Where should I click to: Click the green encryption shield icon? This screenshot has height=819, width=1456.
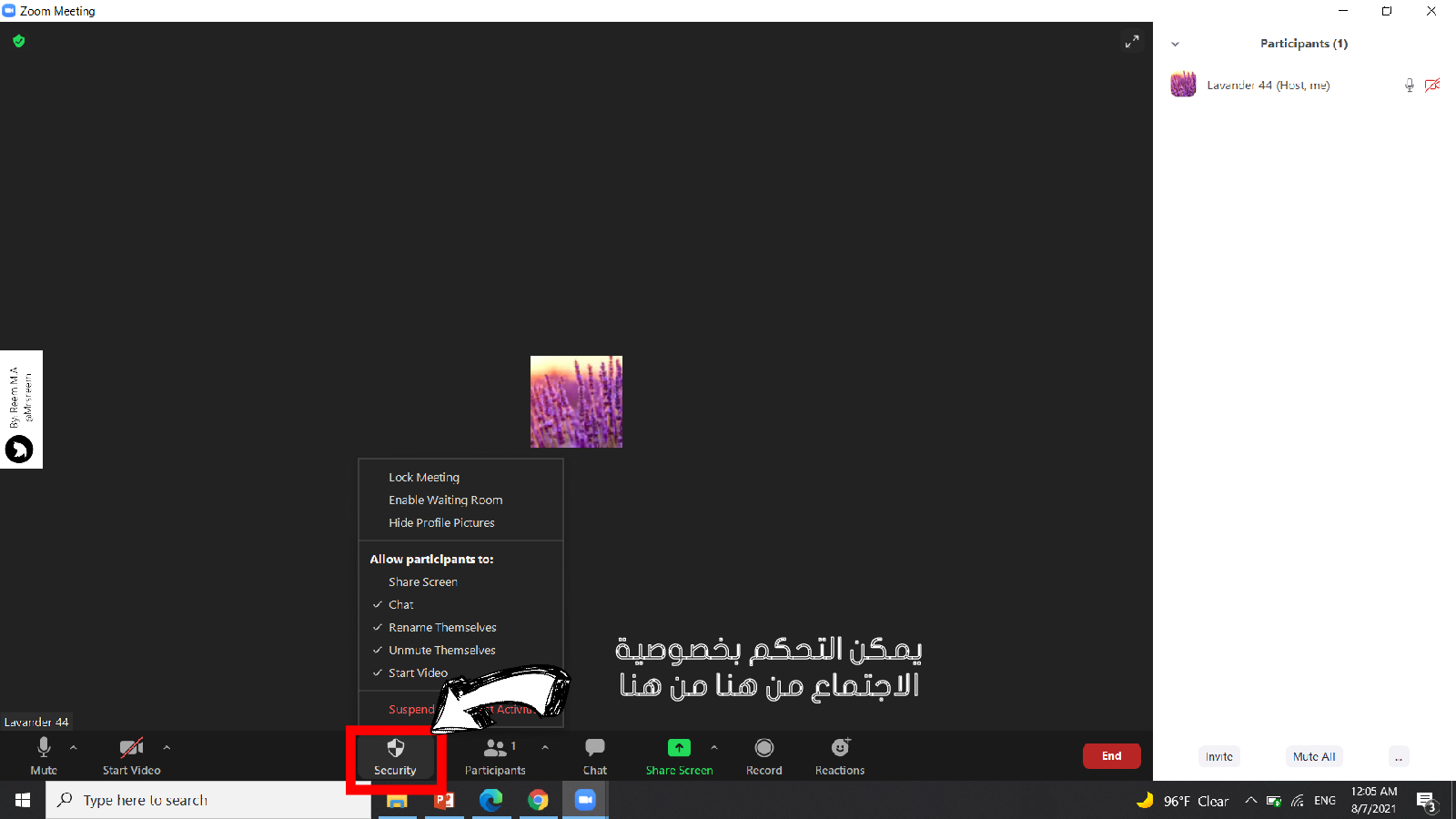pyautogui.click(x=19, y=41)
